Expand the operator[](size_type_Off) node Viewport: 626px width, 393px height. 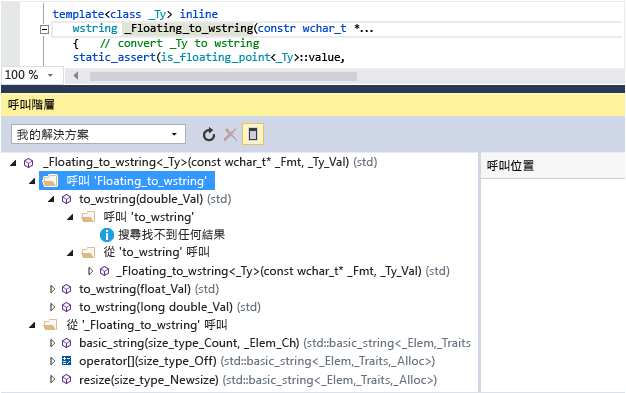(x=52, y=361)
